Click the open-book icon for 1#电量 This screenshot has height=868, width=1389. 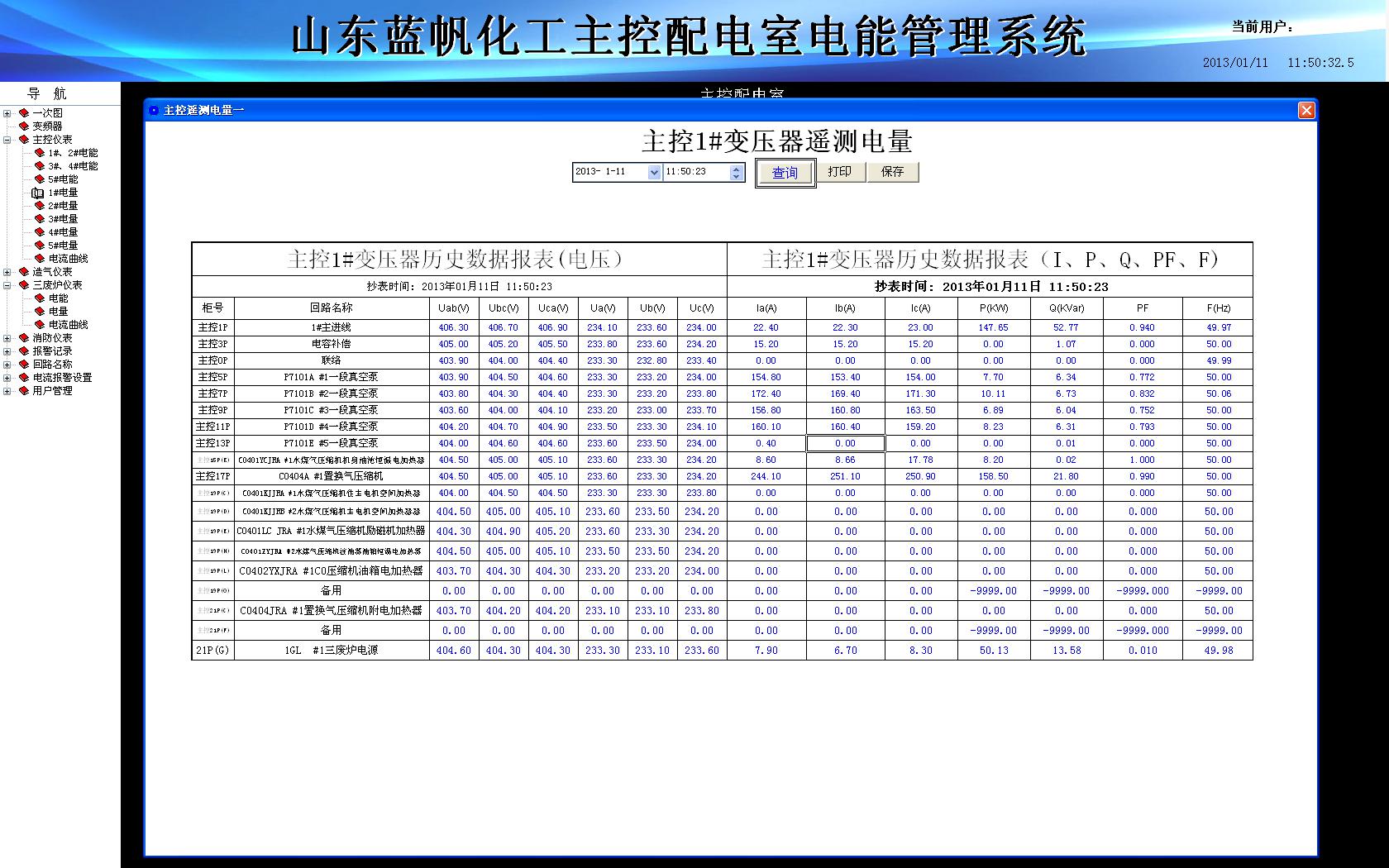(x=38, y=193)
